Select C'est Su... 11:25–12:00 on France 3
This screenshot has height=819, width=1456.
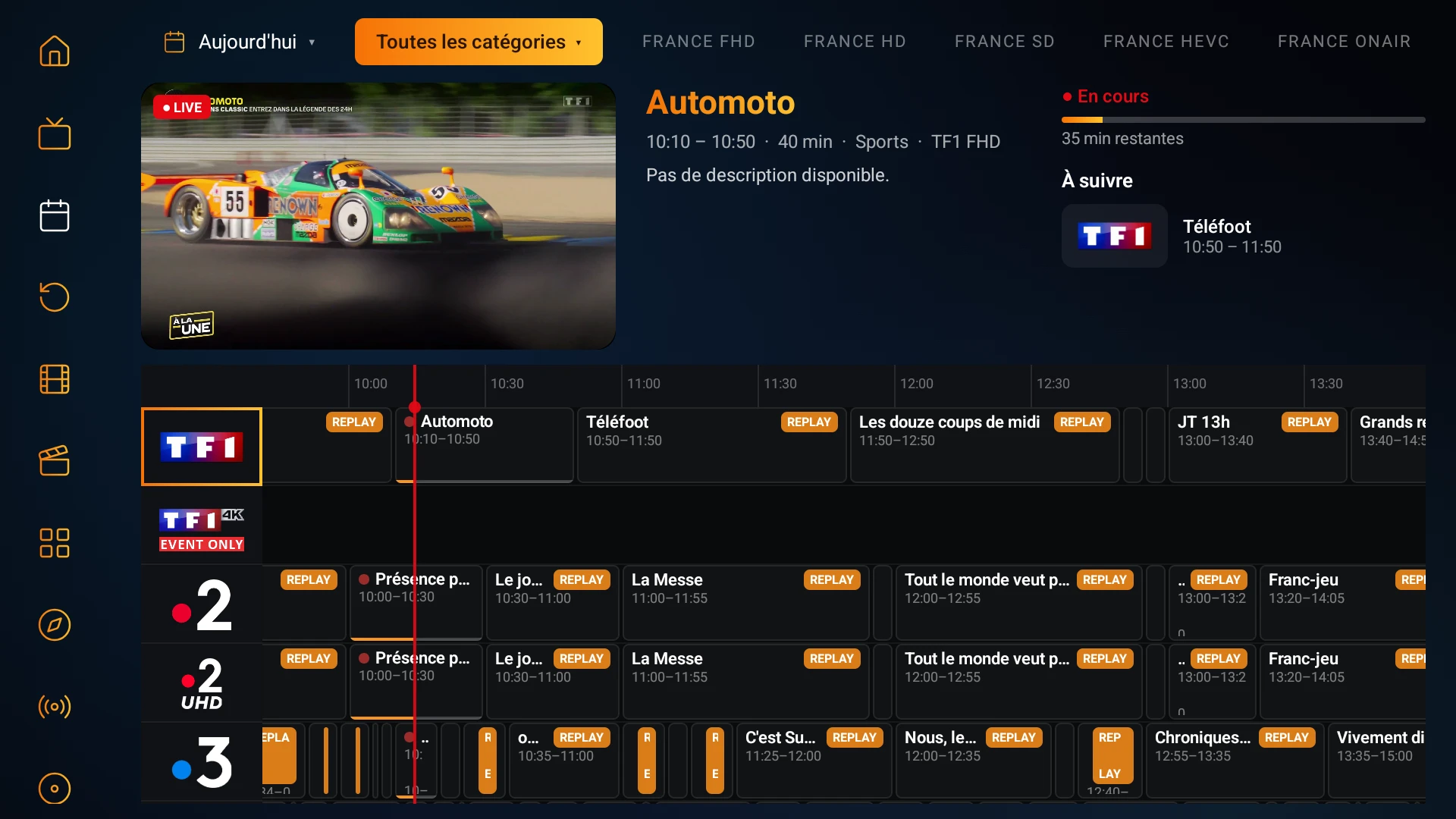coord(814,761)
